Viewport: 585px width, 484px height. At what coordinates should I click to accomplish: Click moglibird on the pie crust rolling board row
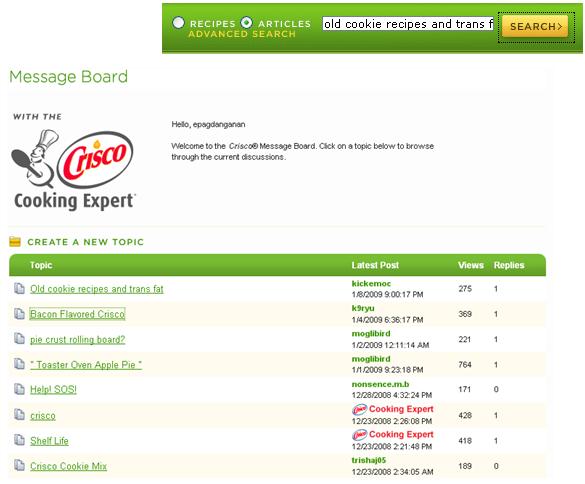371,334
